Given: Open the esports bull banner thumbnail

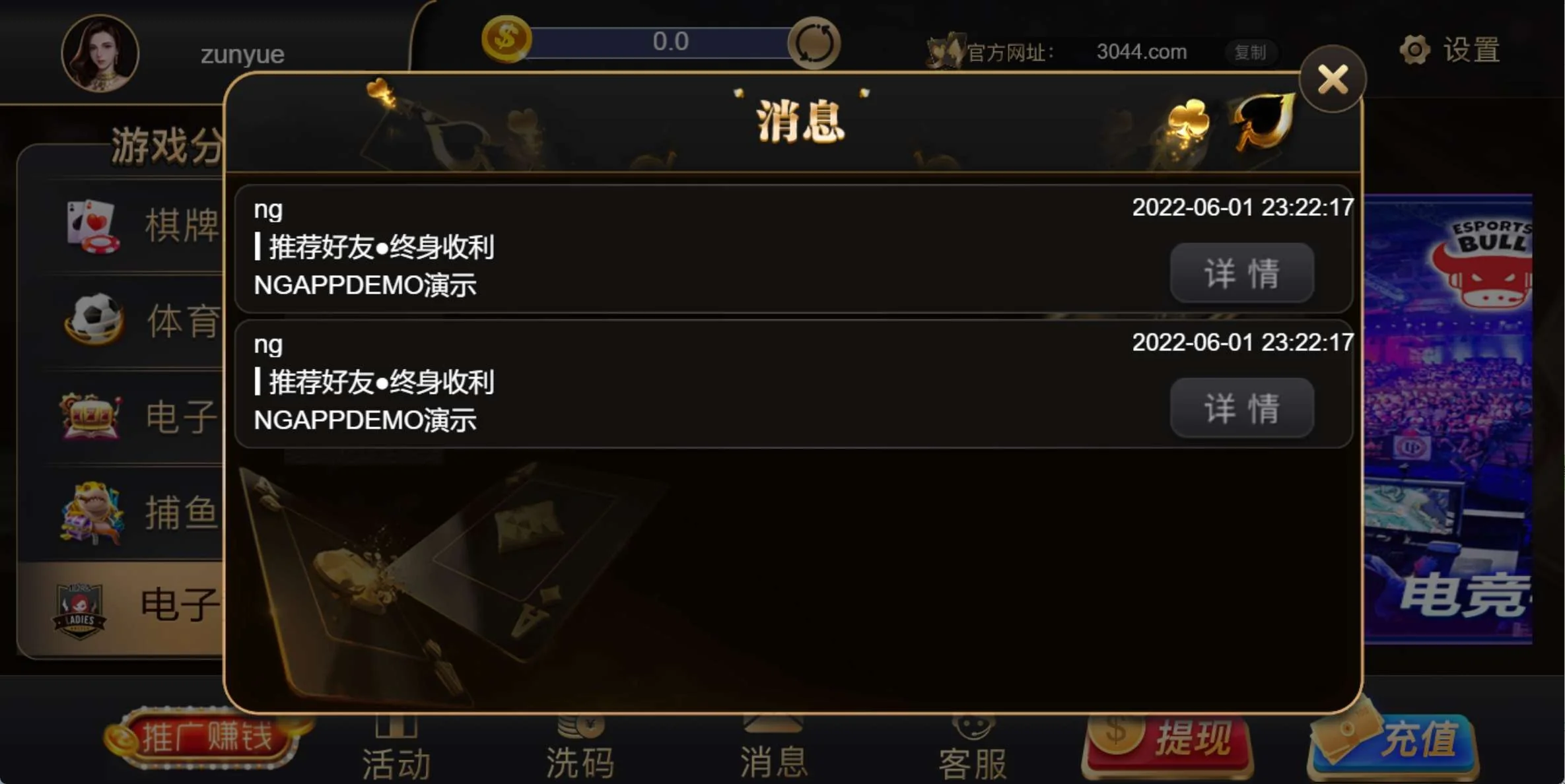Looking at the screenshot, I should tap(1448, 418).
